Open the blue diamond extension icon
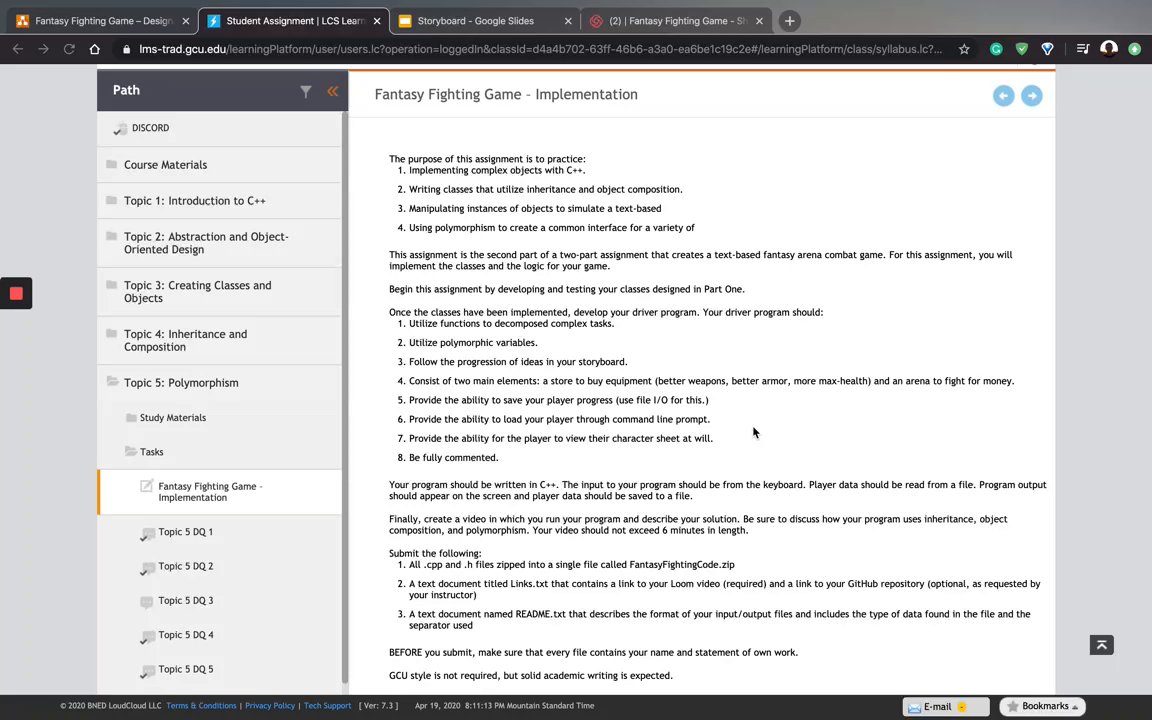The width and height of the screenshot is (1152, 720). click(1048, 49)
